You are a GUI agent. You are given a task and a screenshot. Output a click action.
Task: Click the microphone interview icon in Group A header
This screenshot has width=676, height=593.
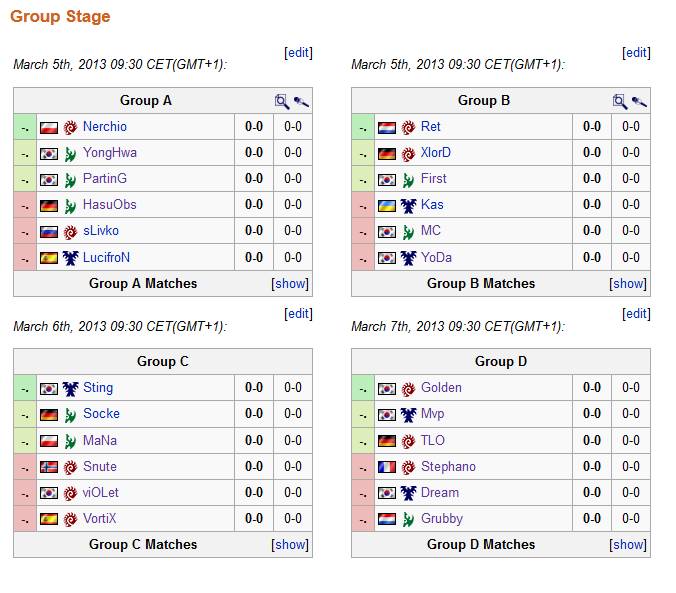301,101
